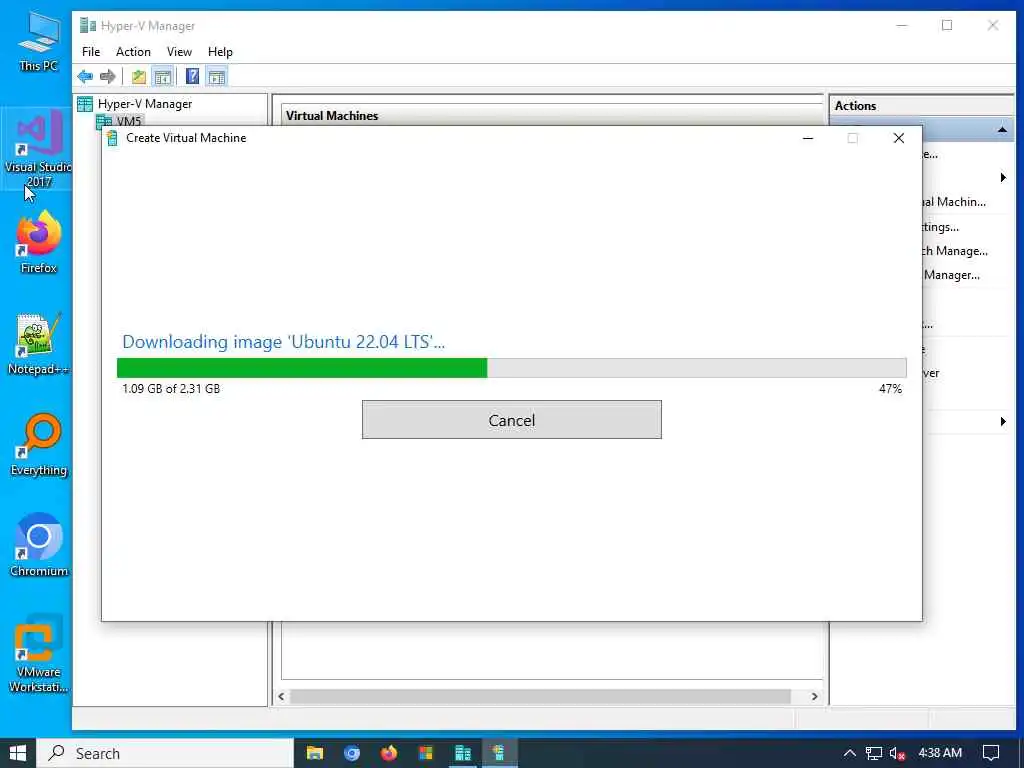This screenshot has height=768, width=1024.
Task: Click the 'al Machin...' action in Actions pane
Action: (x=954, y=202)
